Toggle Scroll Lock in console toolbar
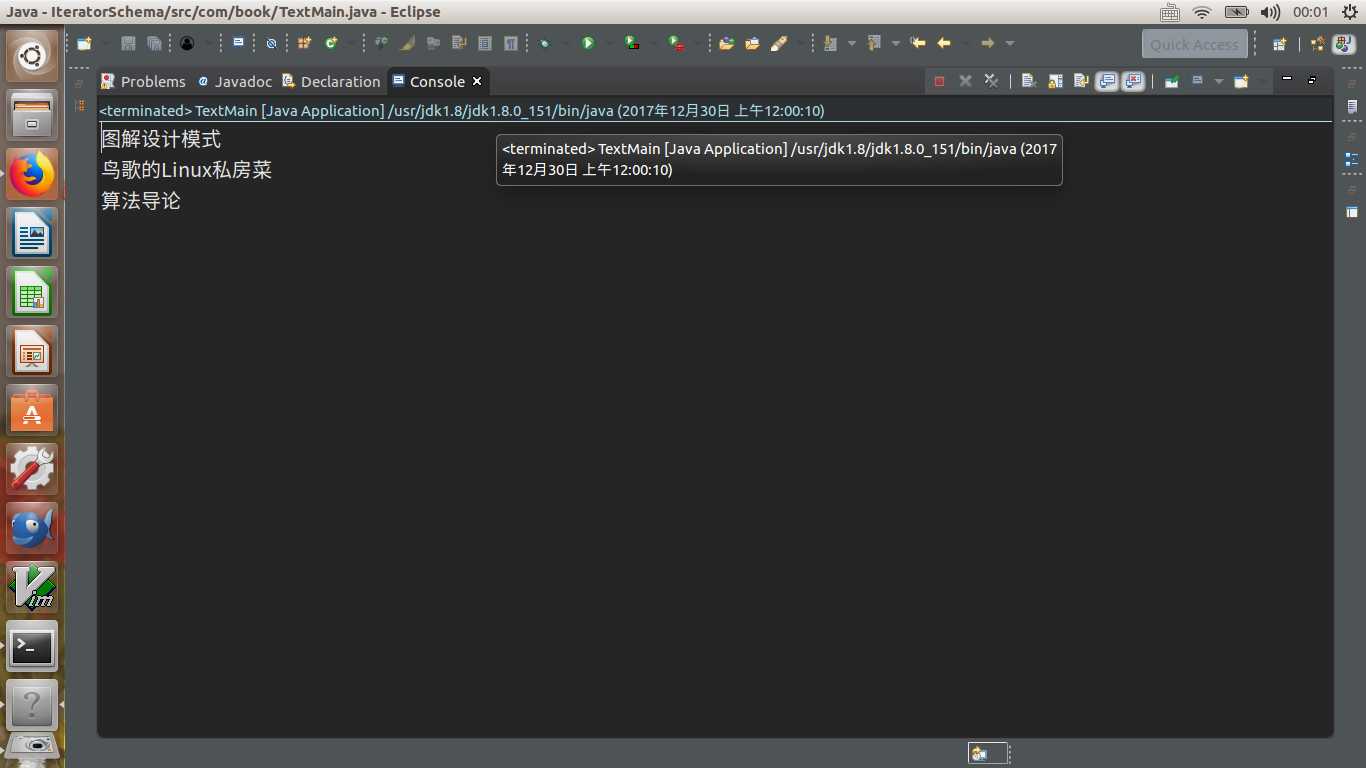Screen dimensions: 1366x768 click(1055, 81)
